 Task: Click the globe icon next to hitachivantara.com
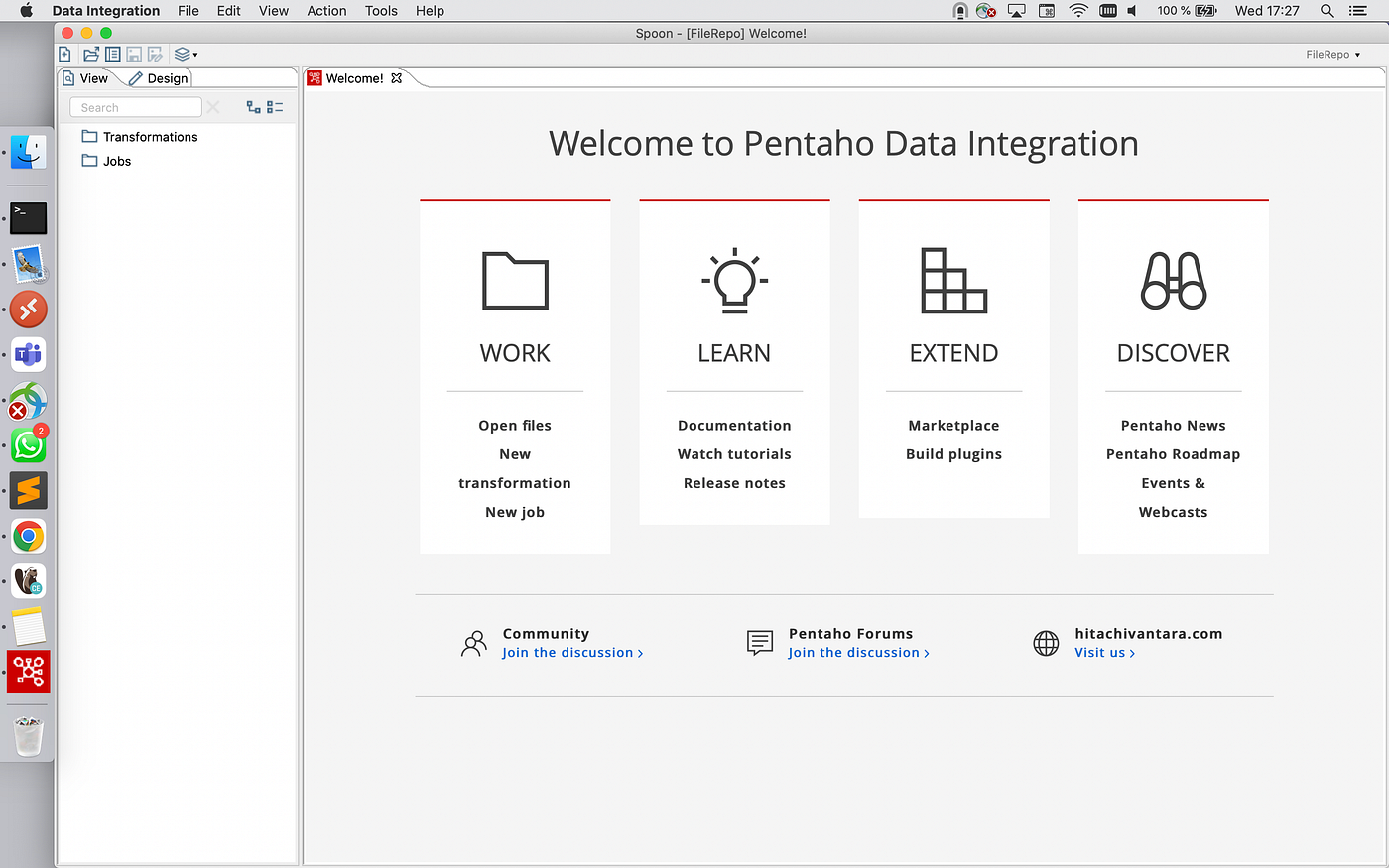(1046, 643)
